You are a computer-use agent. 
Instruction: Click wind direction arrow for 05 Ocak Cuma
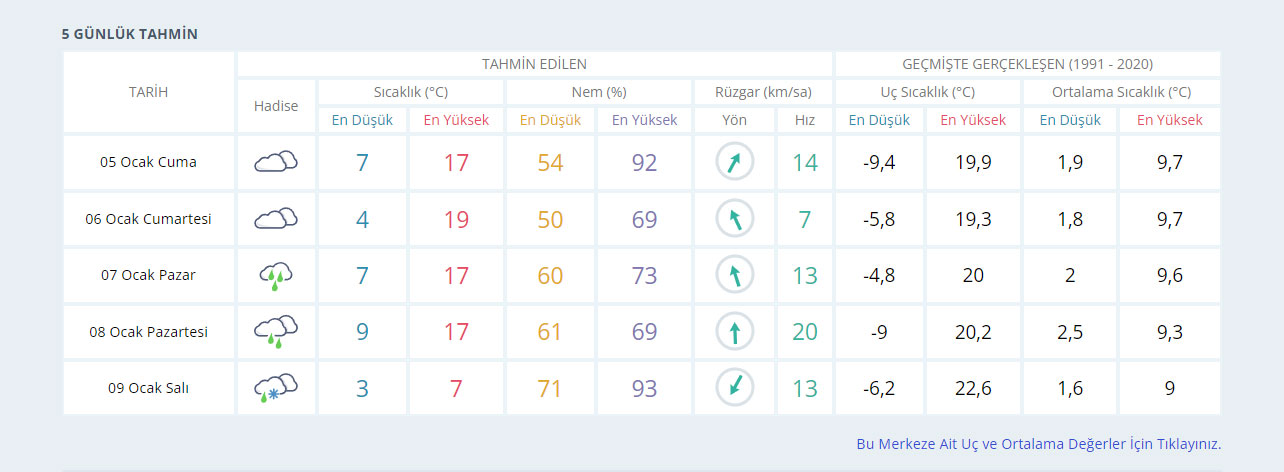coord(735,162)
